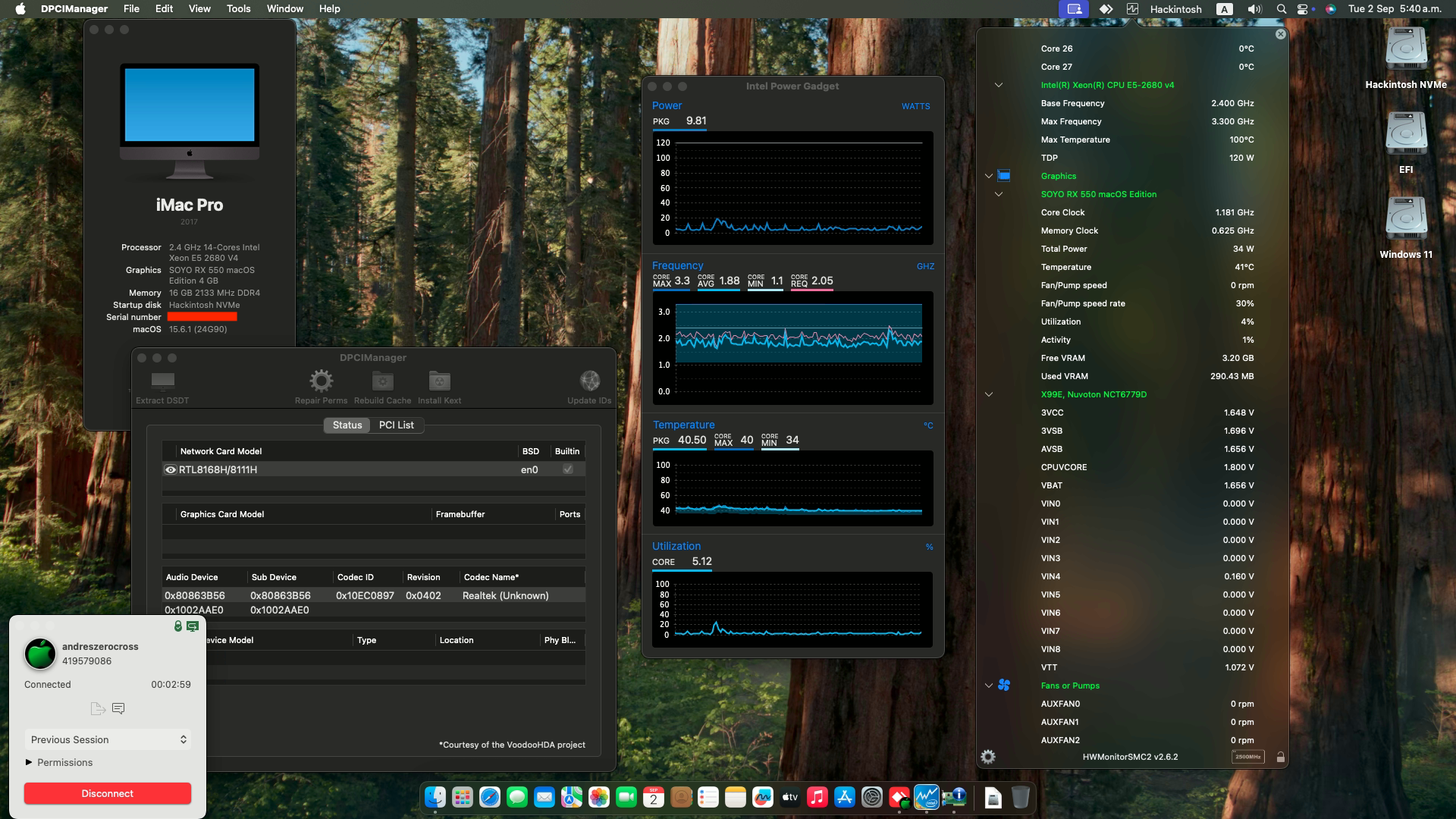Open the Tools menu

tap(238, 8)
